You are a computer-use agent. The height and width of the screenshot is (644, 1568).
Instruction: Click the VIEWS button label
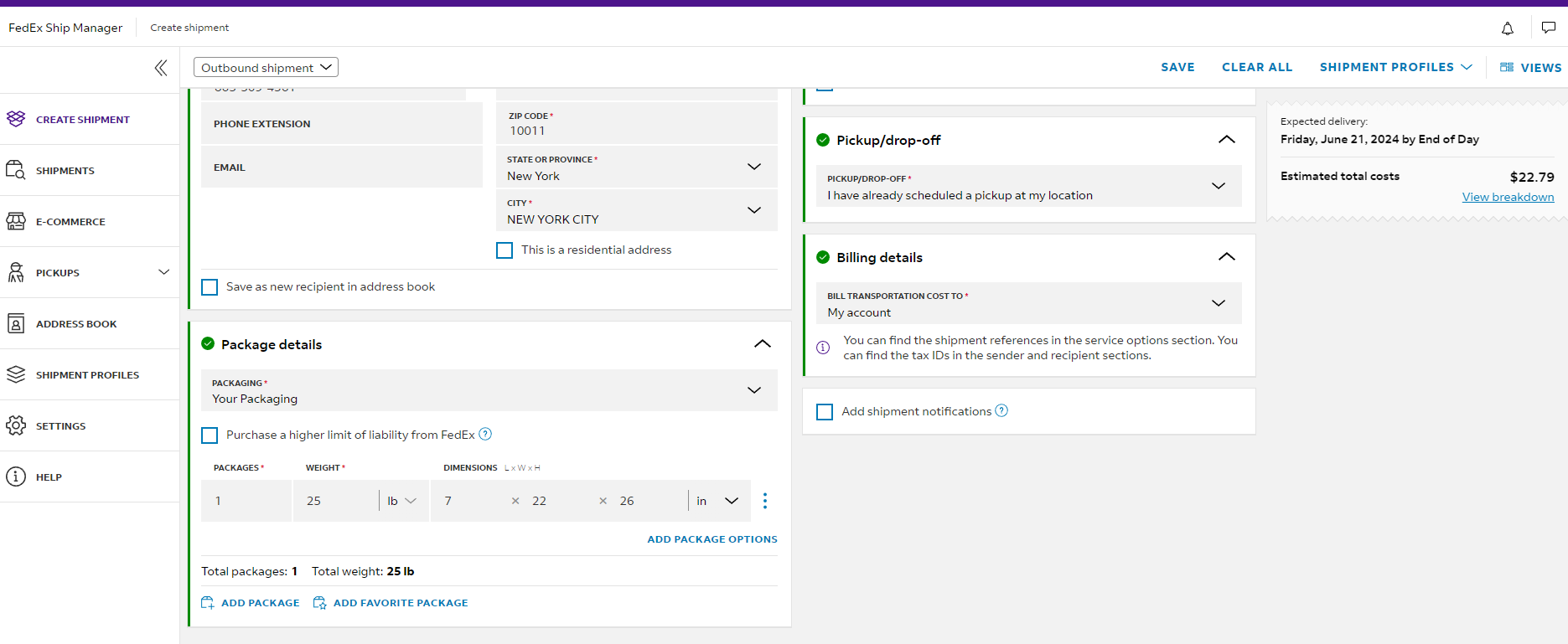pos(1541,68)
